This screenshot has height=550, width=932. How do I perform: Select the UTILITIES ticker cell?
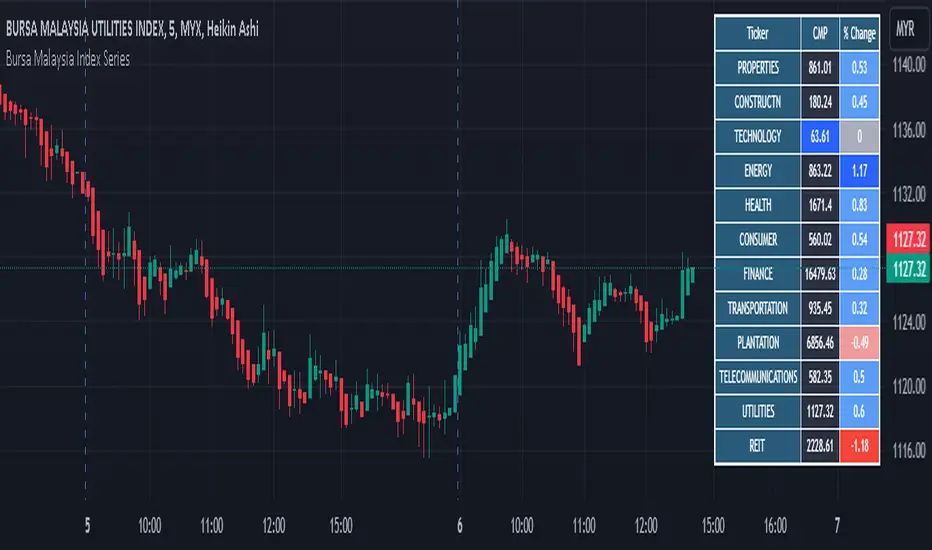point(757,411)
